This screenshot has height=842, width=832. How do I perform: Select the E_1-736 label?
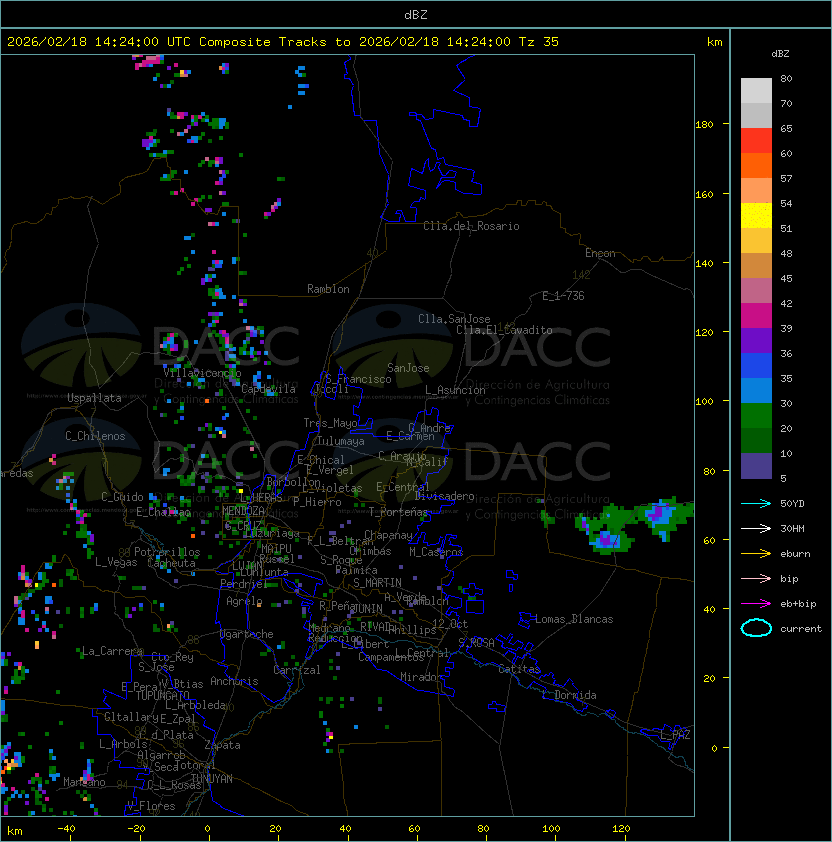pos(563,296)
